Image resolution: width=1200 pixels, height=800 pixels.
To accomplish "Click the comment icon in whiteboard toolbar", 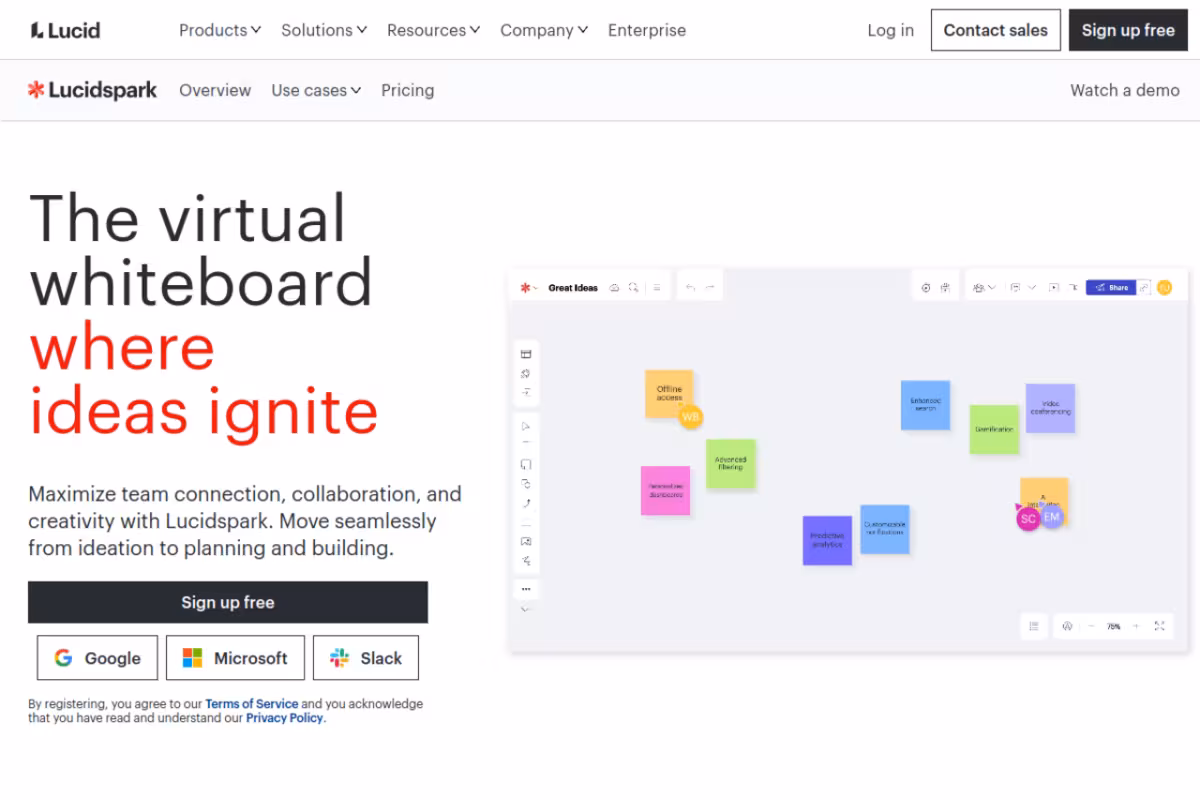I will [1015, 288].
